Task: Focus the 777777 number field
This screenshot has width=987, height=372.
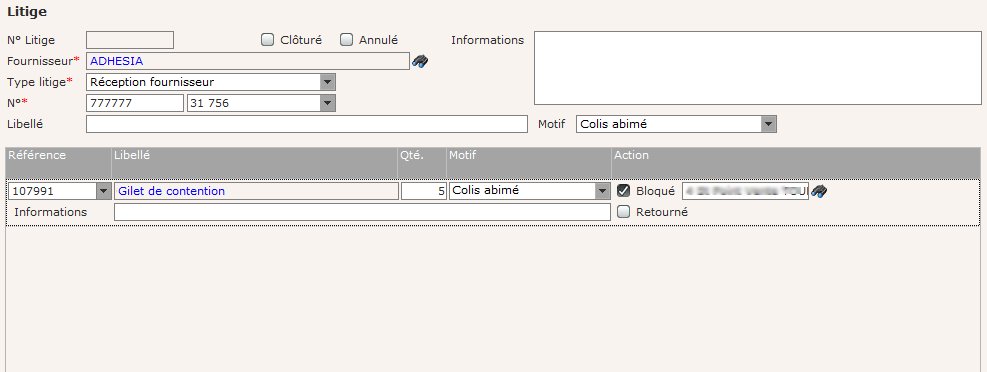Action: click(135, 103)
